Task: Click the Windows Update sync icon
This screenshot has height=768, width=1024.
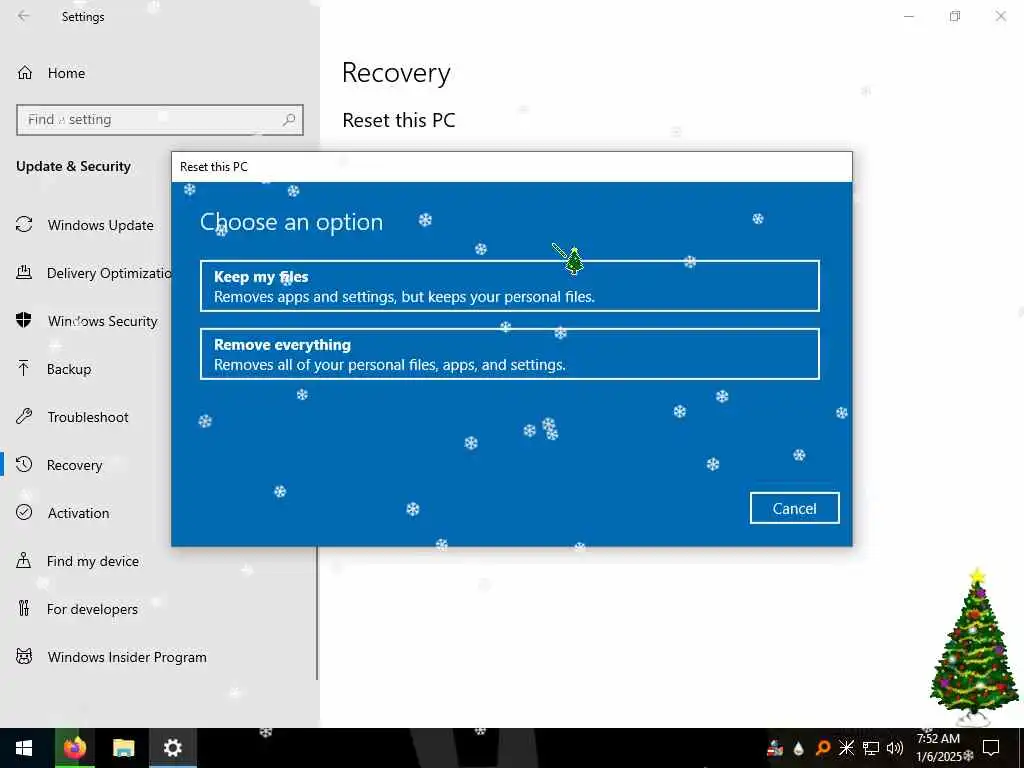Action: [x=24, y=225]
